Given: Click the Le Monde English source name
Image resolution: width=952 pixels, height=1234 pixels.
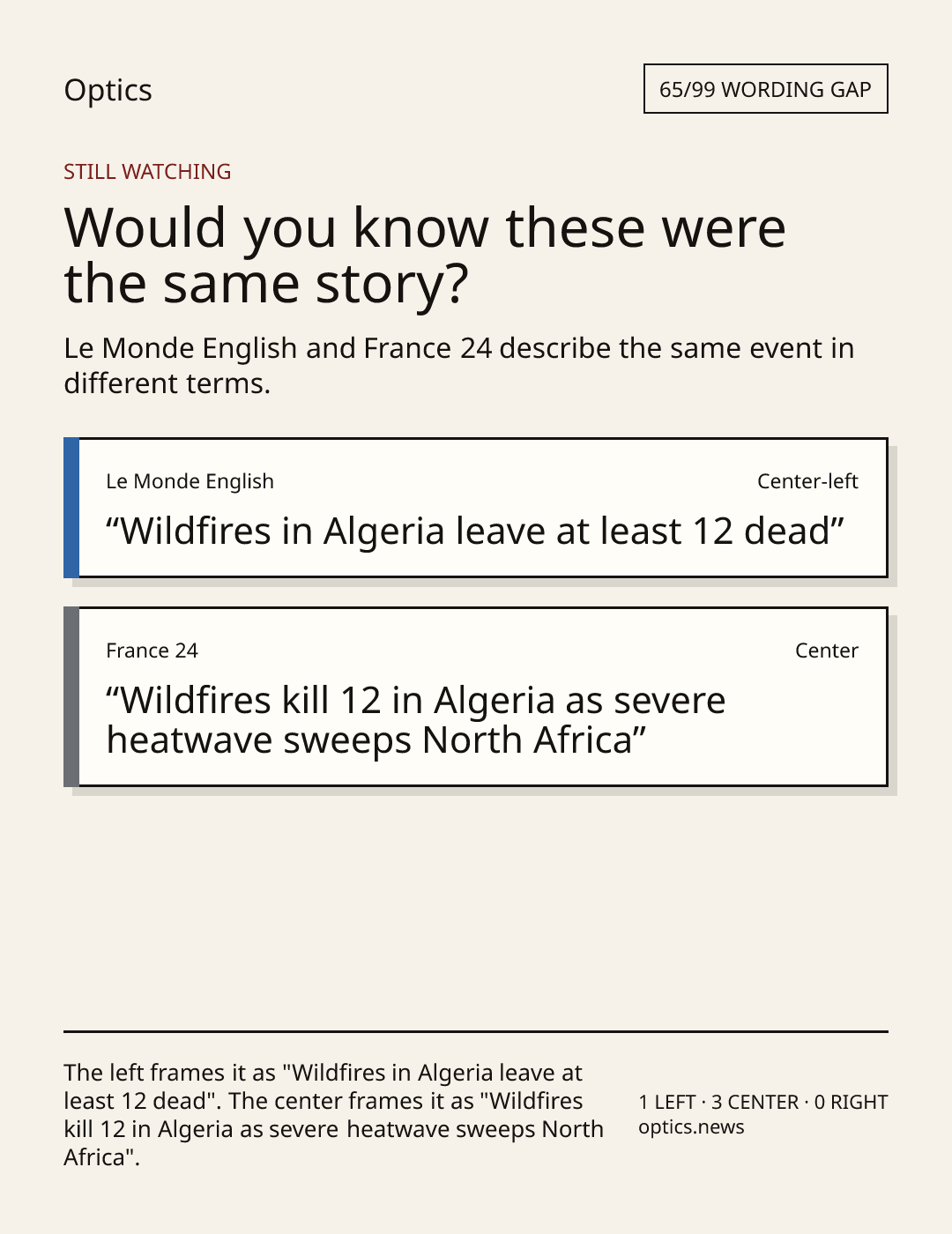Looking at the screenshot, I should [190, 481].
